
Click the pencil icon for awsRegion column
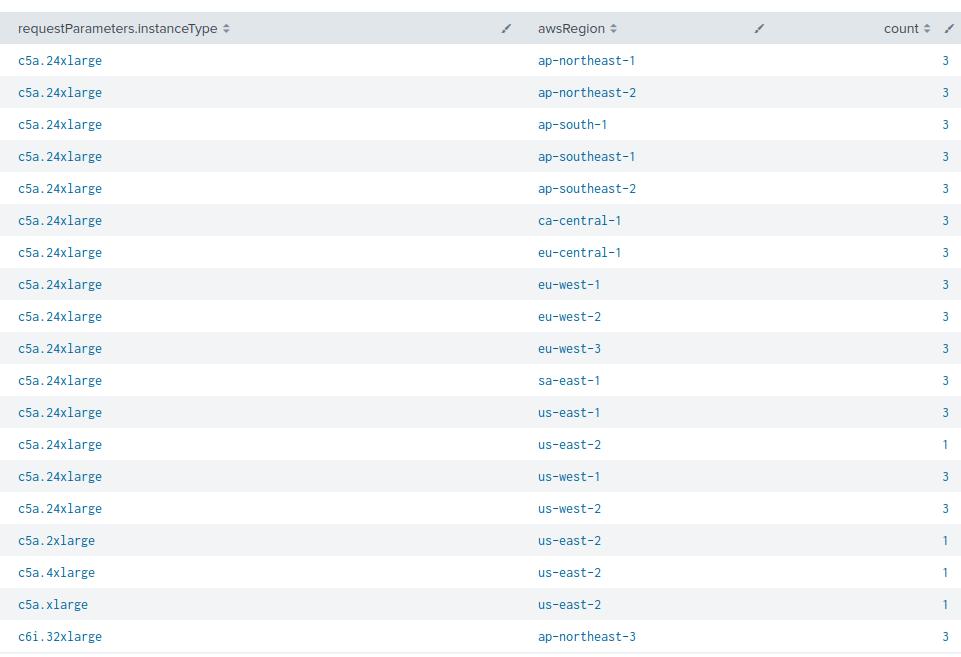pos(759,28)
